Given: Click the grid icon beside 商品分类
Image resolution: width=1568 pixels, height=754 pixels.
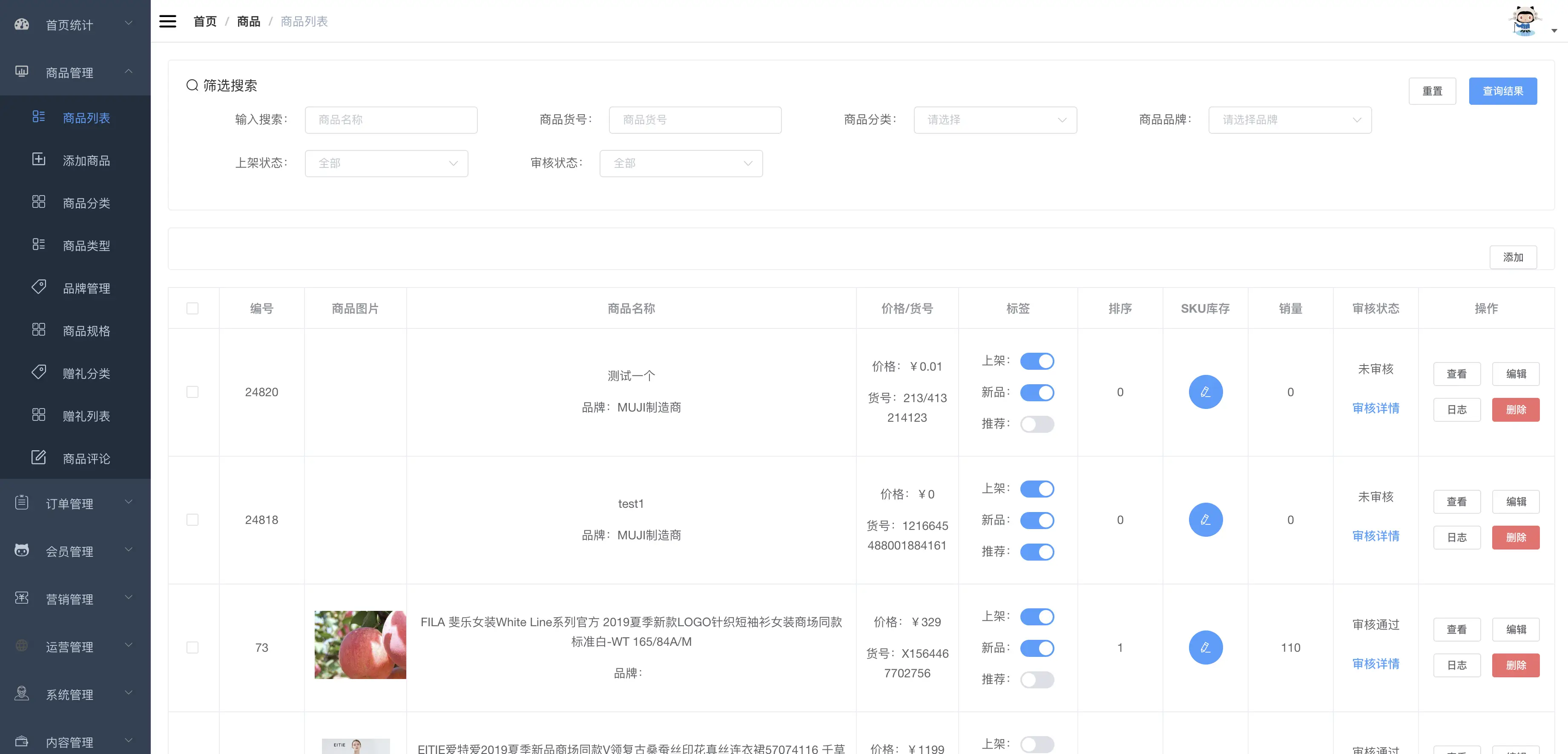Looking at the screenshot, I should click(x=38, y=202).
